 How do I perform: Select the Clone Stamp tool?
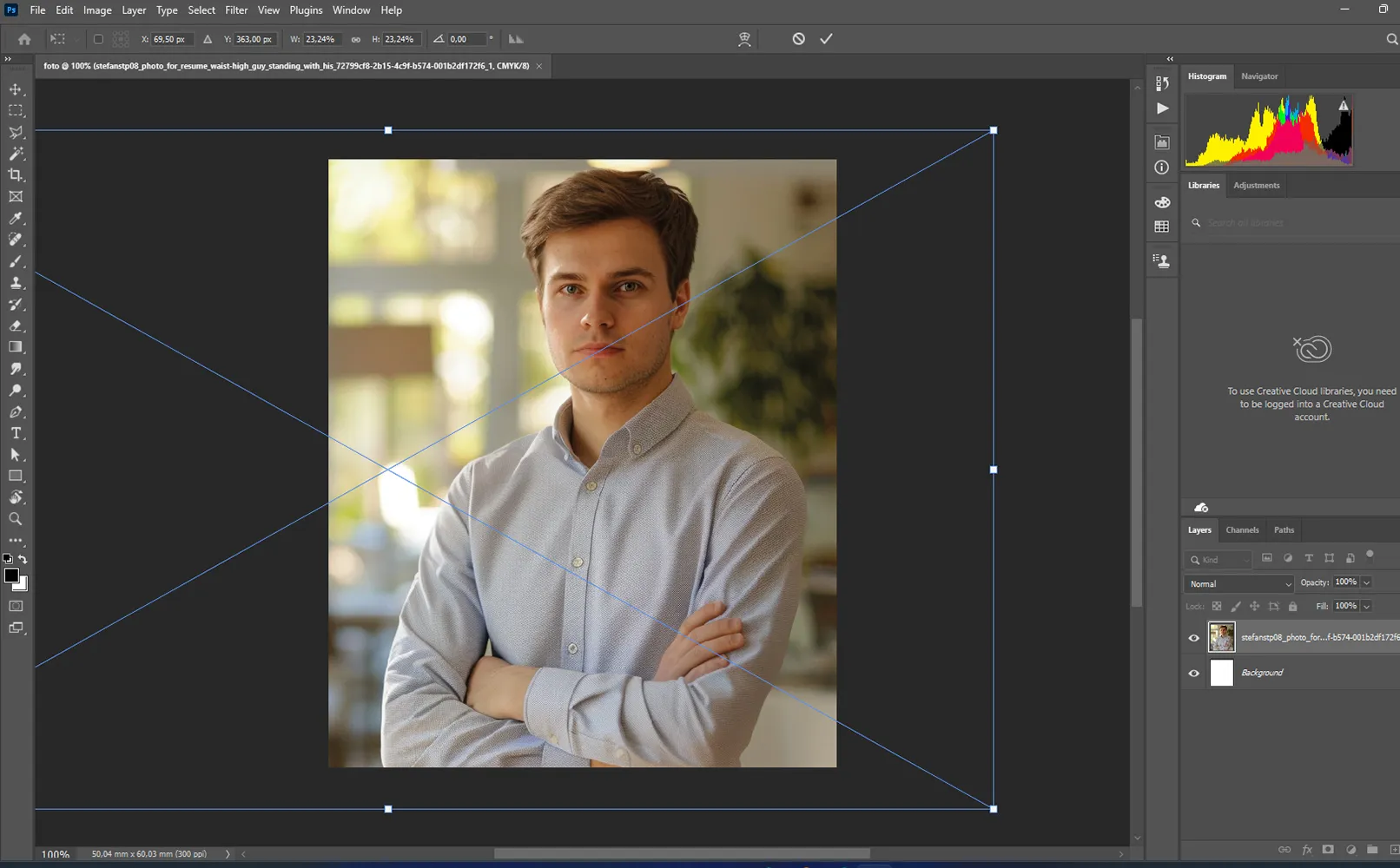16,283
